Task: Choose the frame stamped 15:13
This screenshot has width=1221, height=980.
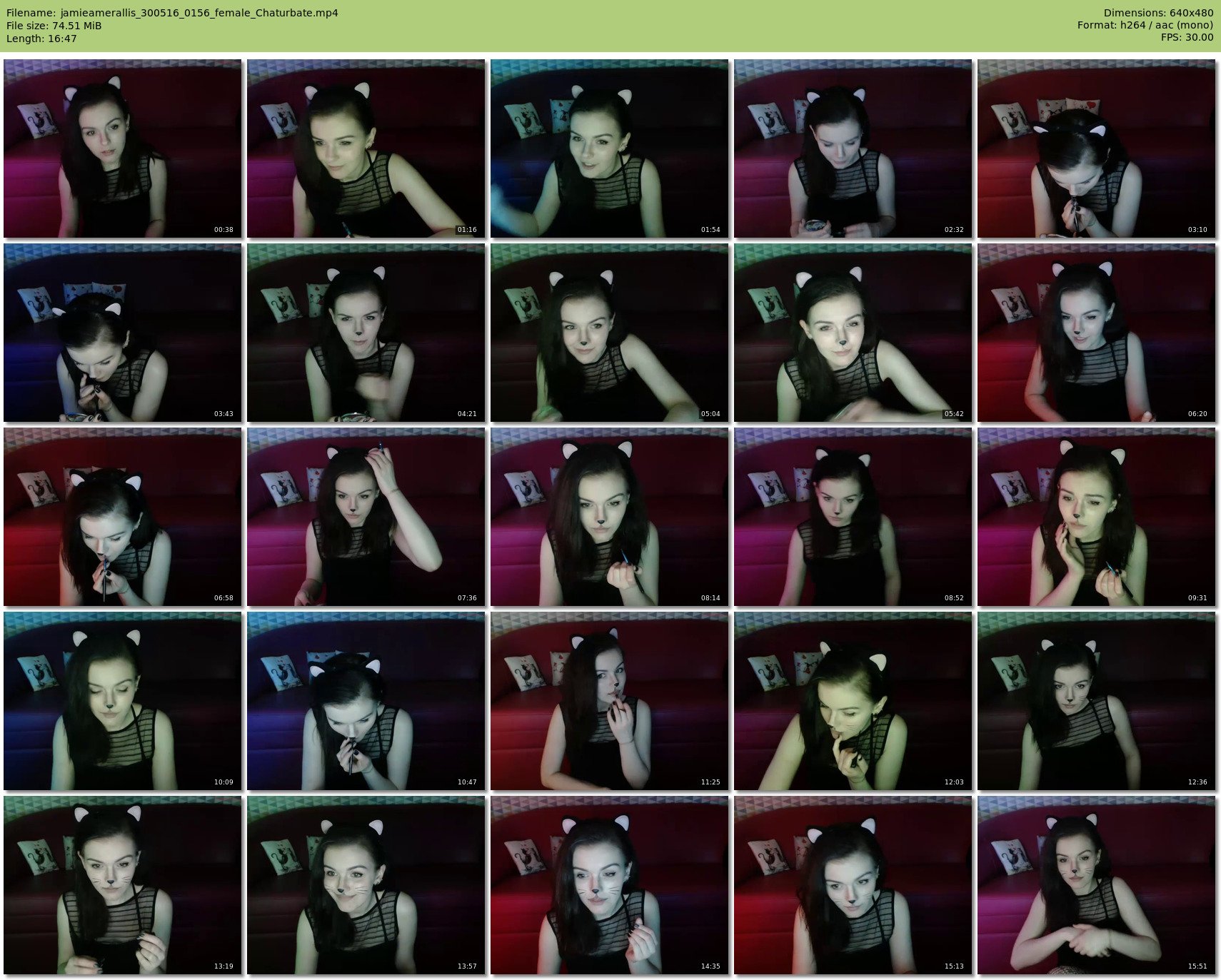Action: (x=853, y=885)
